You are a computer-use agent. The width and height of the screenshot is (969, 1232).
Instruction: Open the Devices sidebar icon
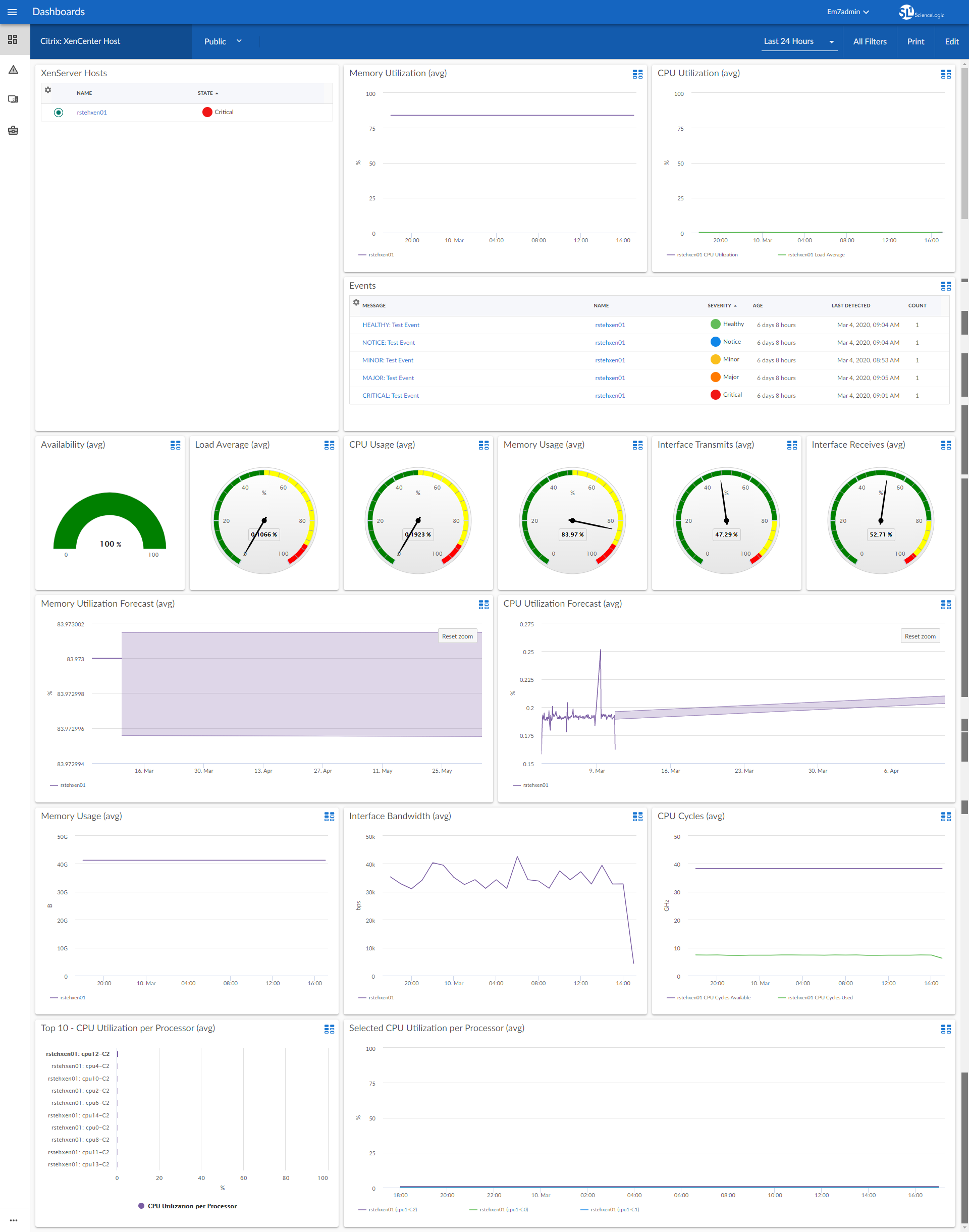[x=13, y=99]
